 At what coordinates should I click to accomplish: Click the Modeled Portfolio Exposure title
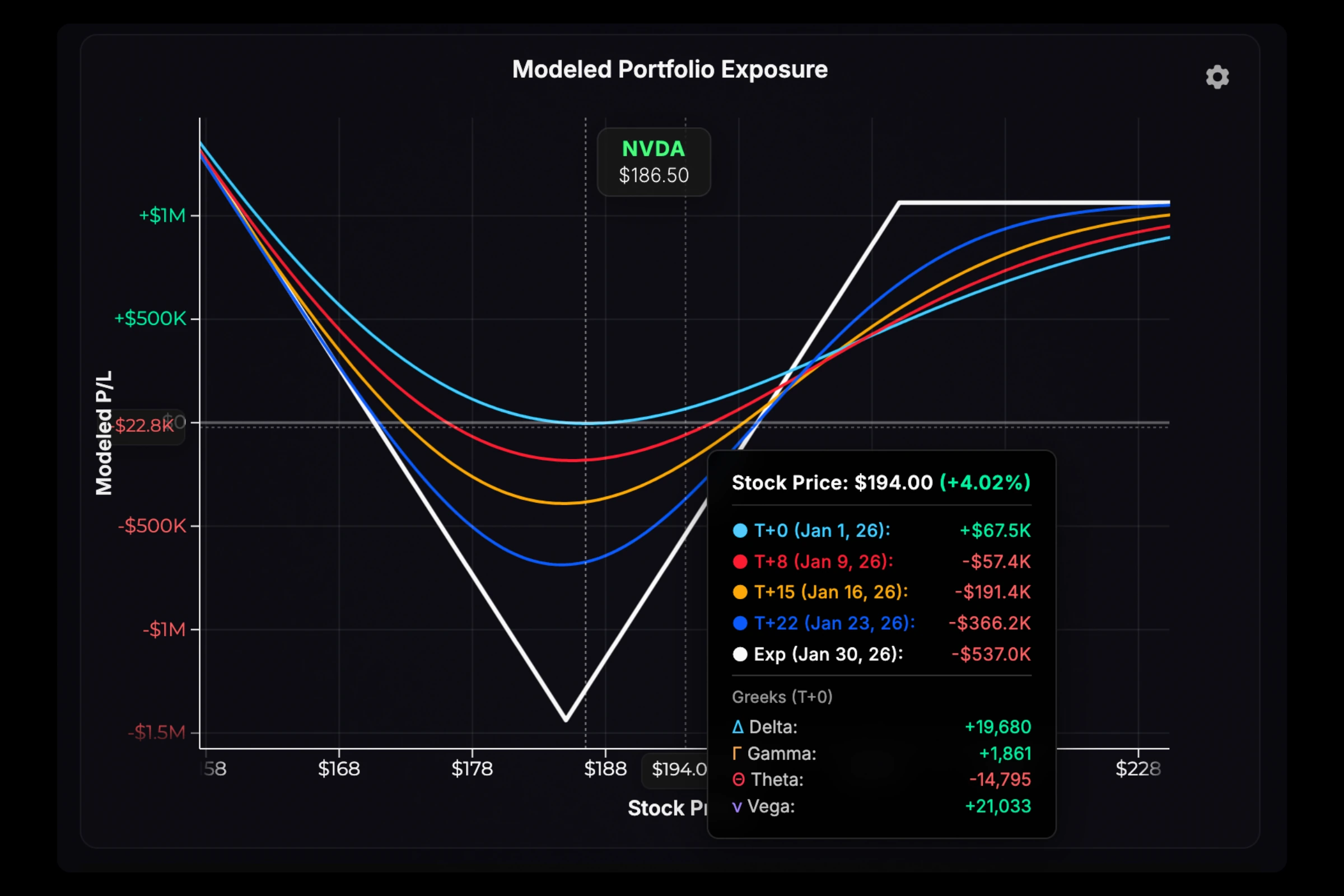click(670, 69)
